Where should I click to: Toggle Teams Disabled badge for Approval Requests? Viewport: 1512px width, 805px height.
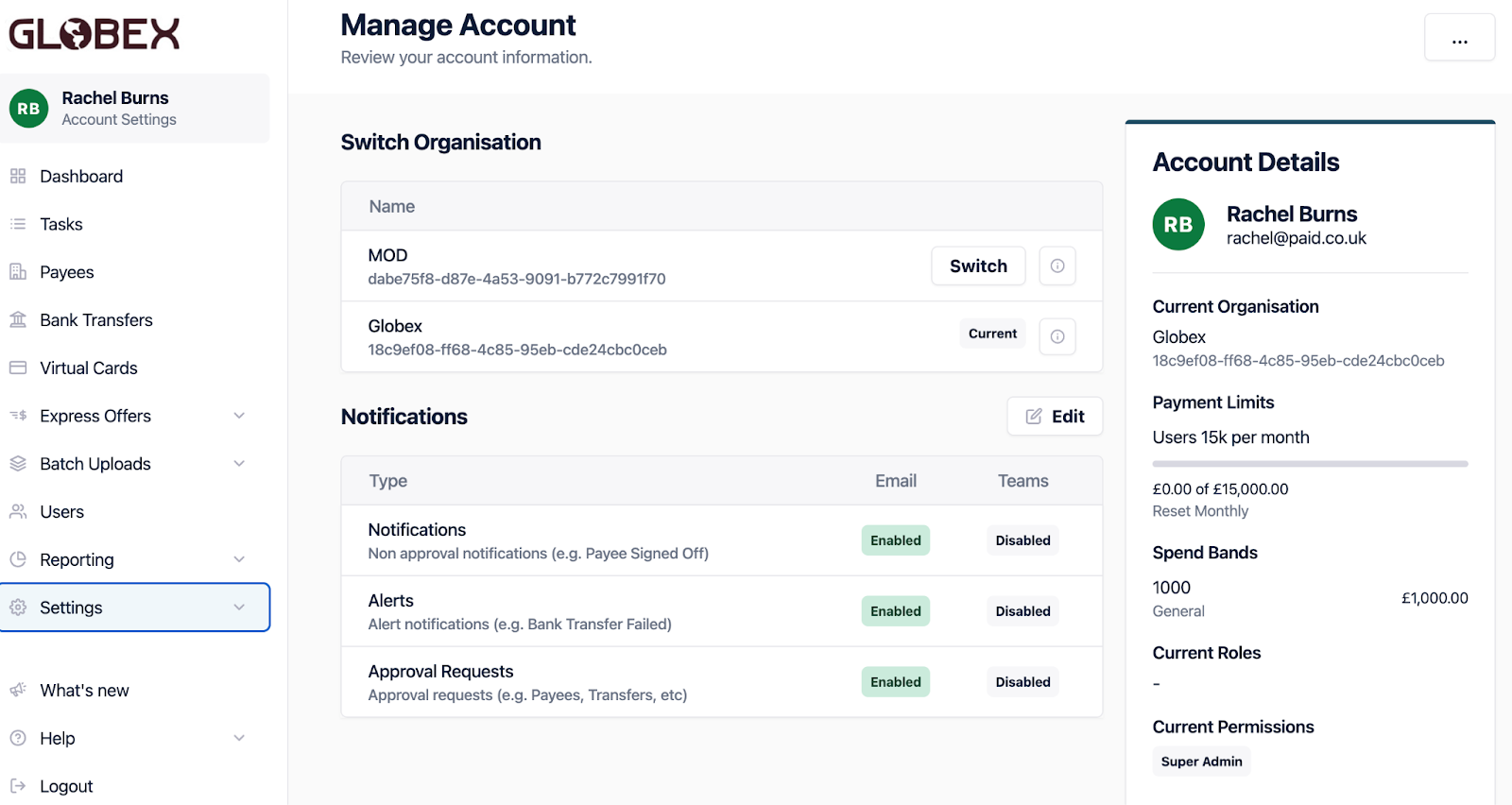(1022, 682)
